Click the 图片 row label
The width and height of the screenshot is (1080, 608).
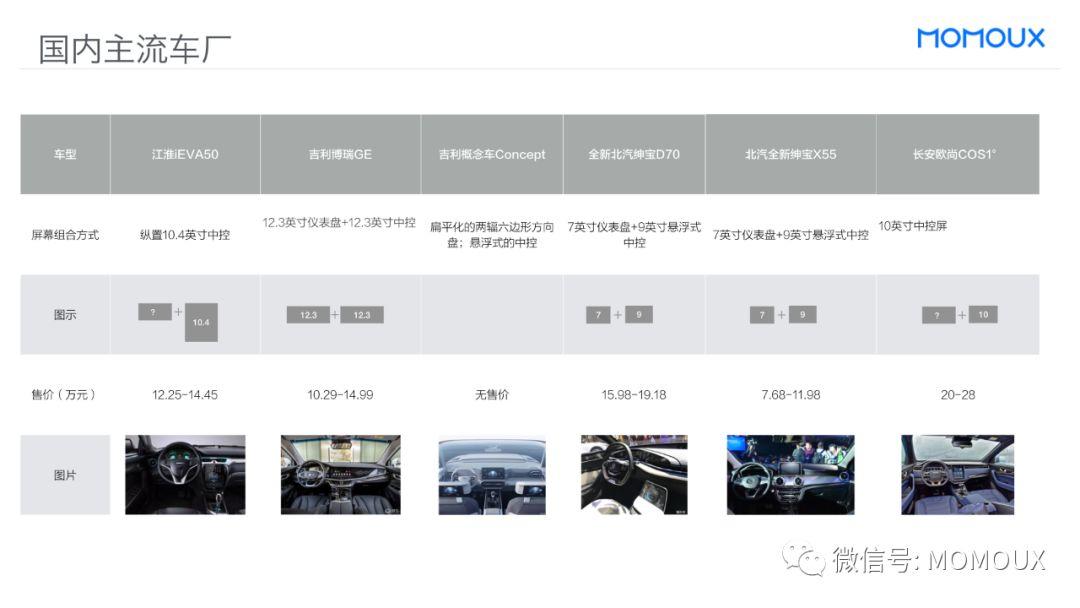pos(65,475)
